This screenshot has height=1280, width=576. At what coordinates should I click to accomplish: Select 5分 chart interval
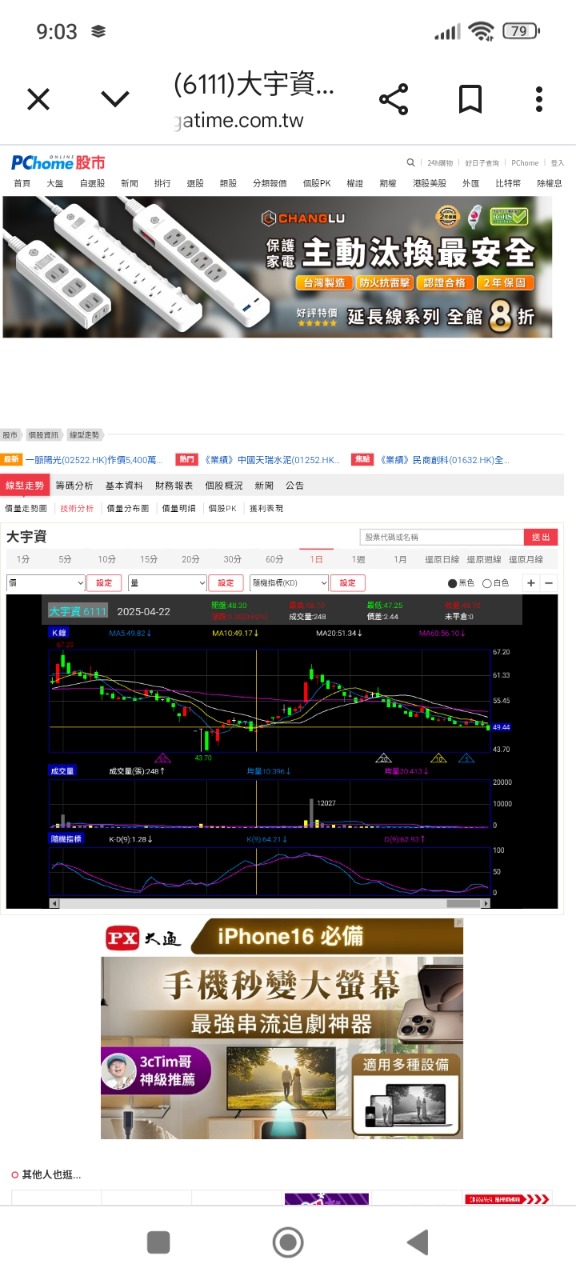65,559
